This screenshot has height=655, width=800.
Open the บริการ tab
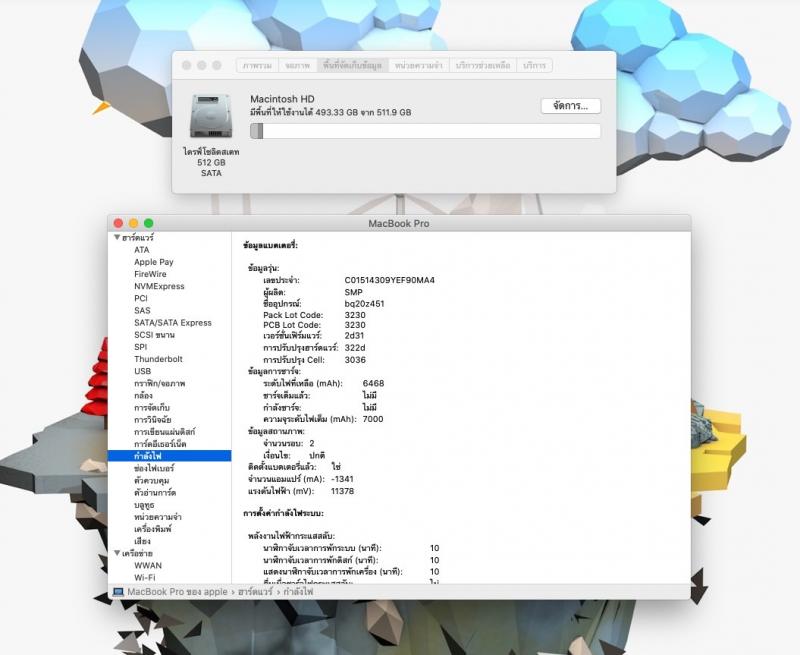pos(534,65)
